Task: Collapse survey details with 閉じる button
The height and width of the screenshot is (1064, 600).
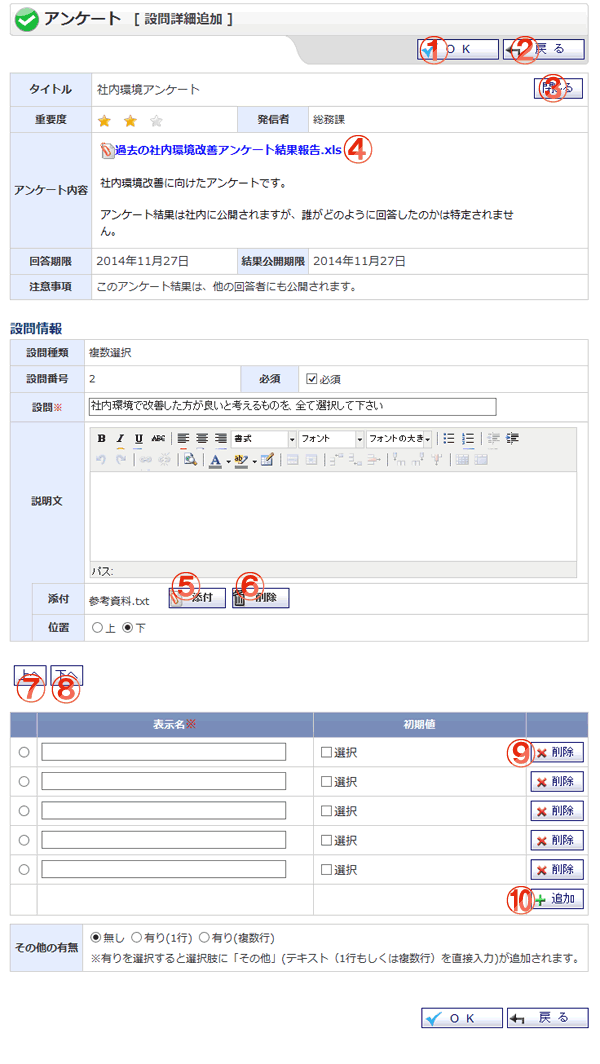Action: [x=558, y=88]
